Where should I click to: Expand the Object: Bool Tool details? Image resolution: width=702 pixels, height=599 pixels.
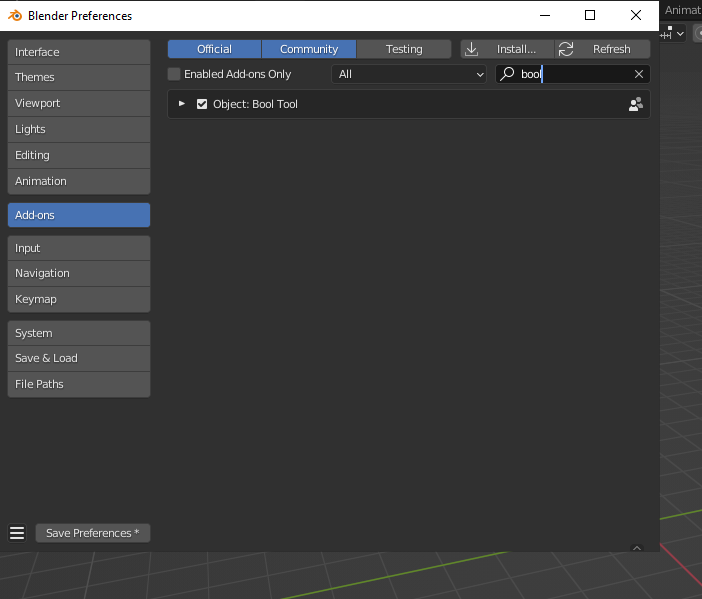pyautogui.click(x=182, y=104)
